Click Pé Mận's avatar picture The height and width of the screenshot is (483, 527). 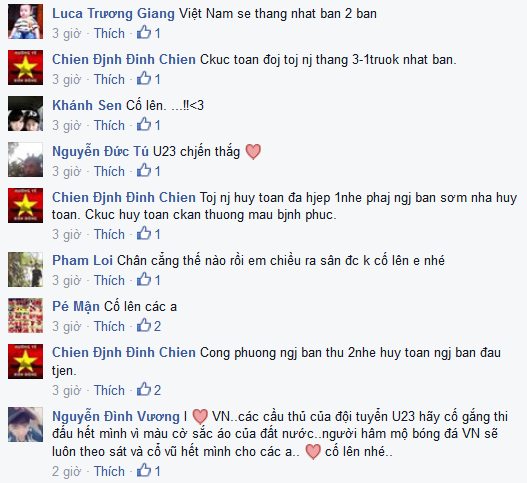[26, 315]
